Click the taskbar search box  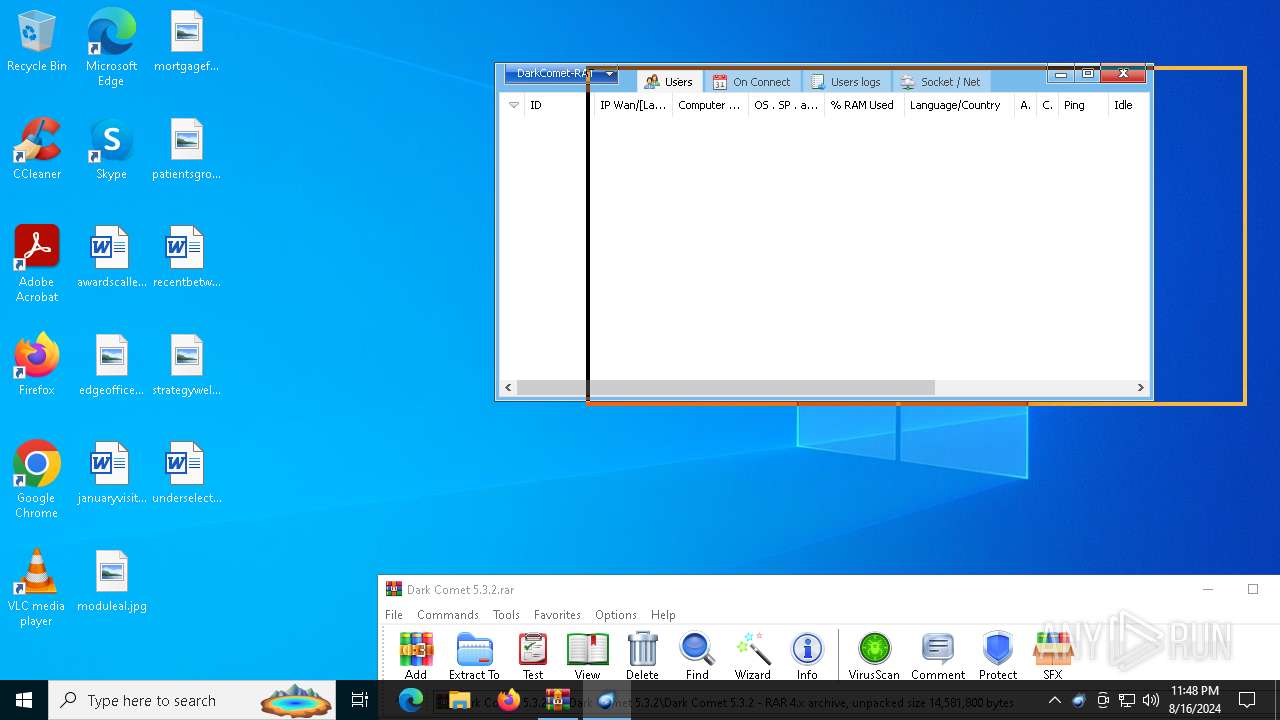194,700
